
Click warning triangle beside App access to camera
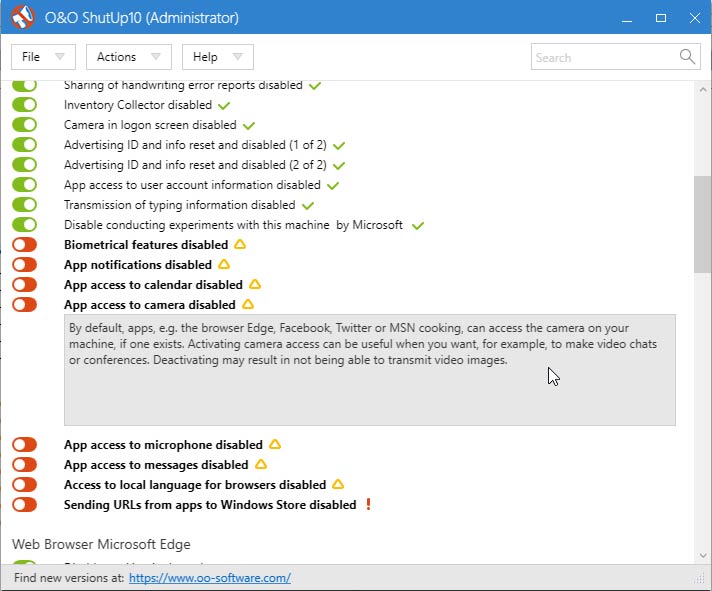click(248, 304)
